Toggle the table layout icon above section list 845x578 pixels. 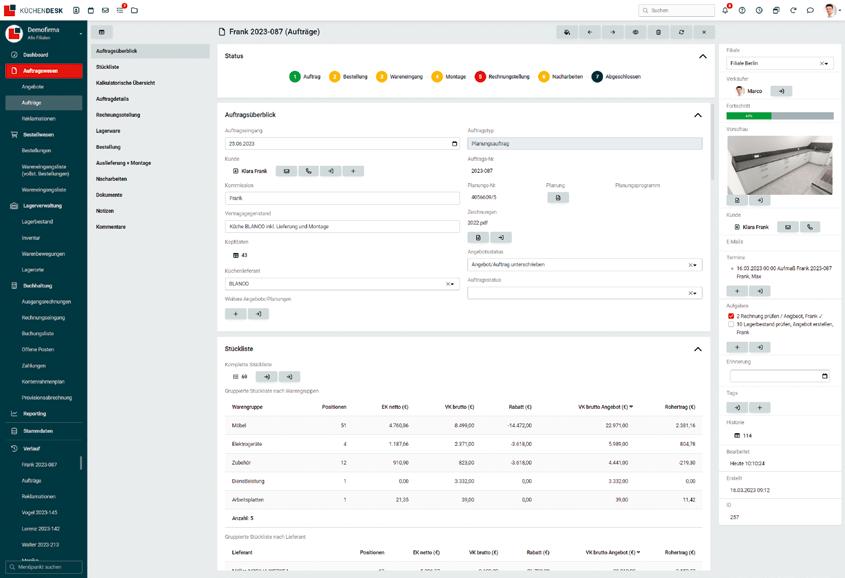click(101, 32)
